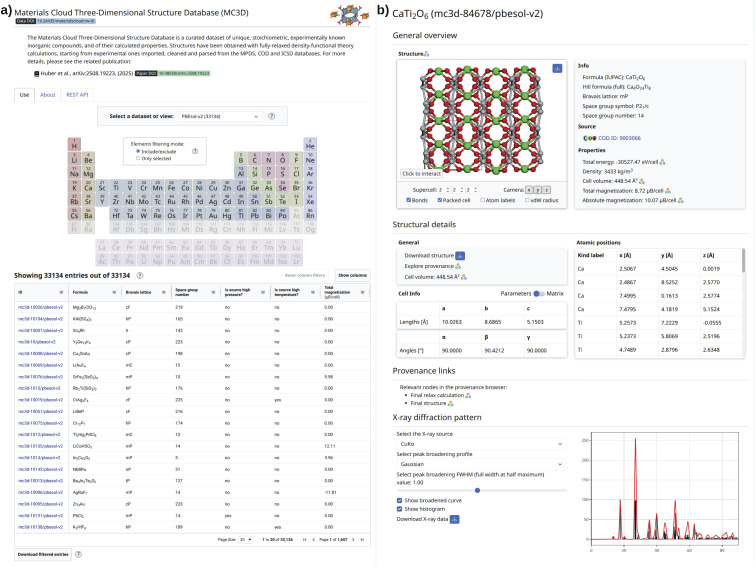This screenshot has height=567, width=756.
Task: Open the Explore provenance AiiDA icon
Action: point(458,266)
